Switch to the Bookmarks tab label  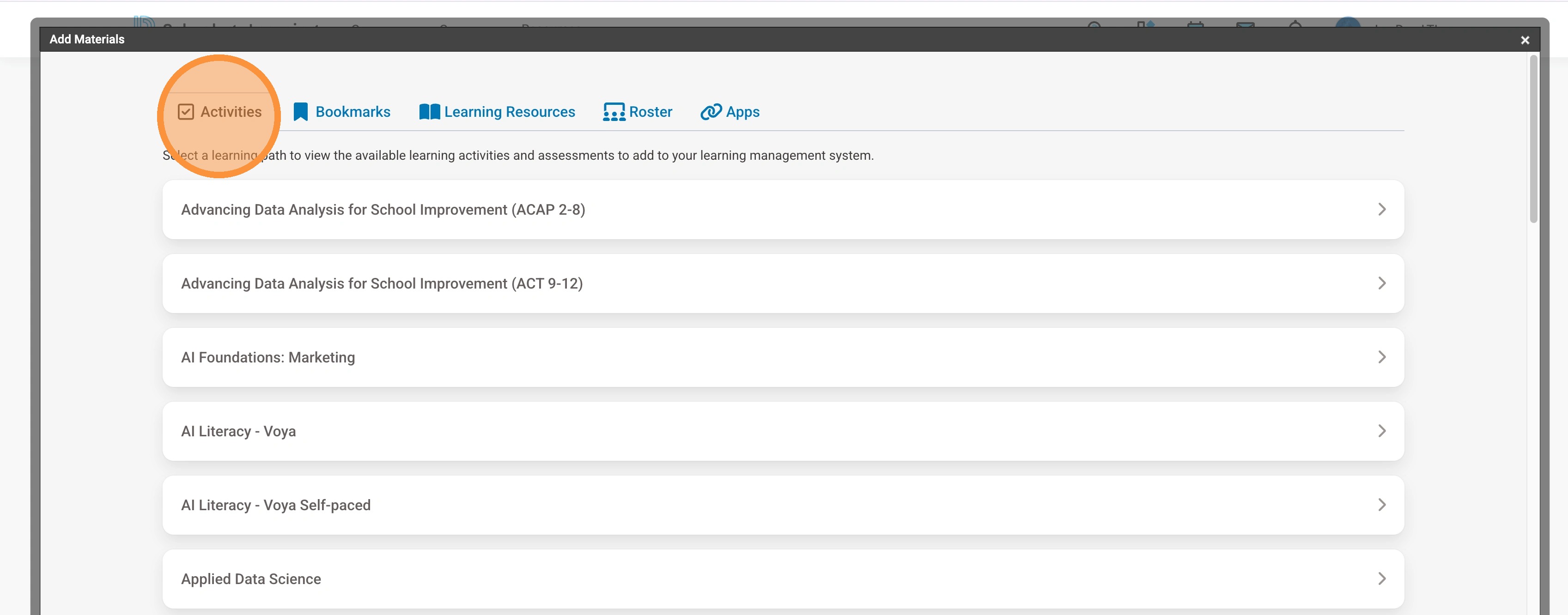(x=352, y=112)
